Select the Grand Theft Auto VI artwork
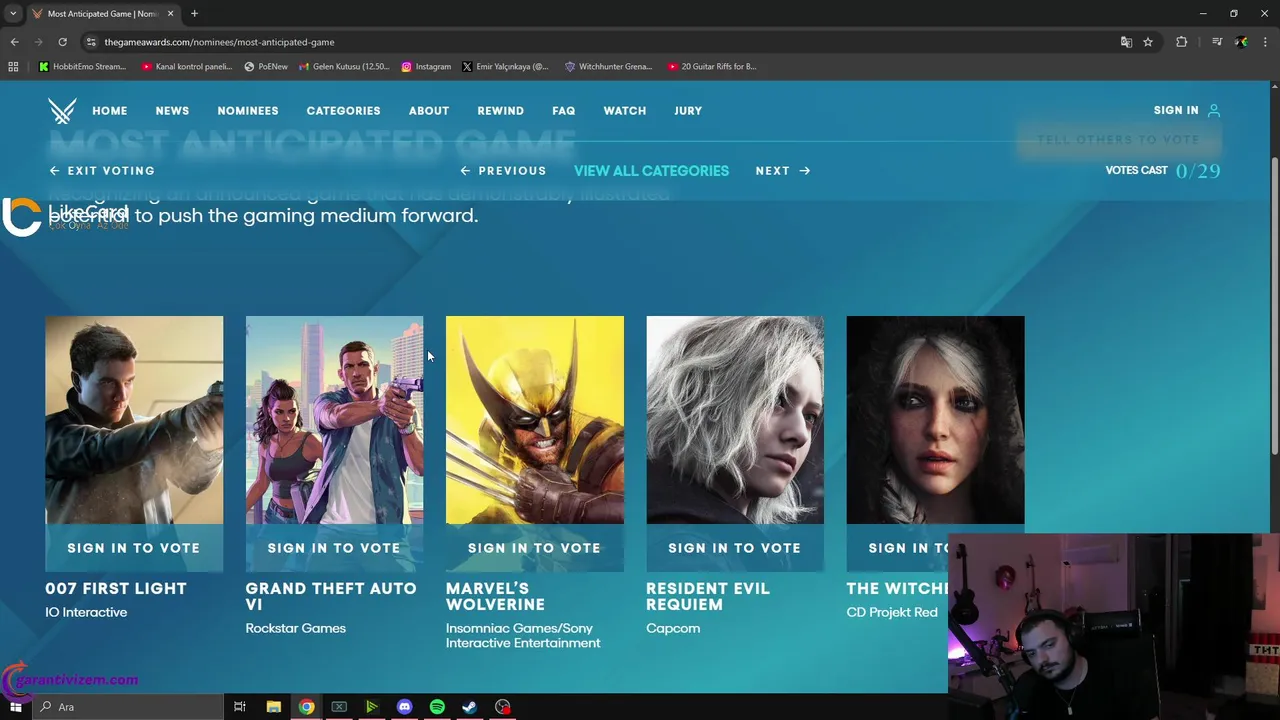This screenshot has height=720, width=1280. pos(334,420)
